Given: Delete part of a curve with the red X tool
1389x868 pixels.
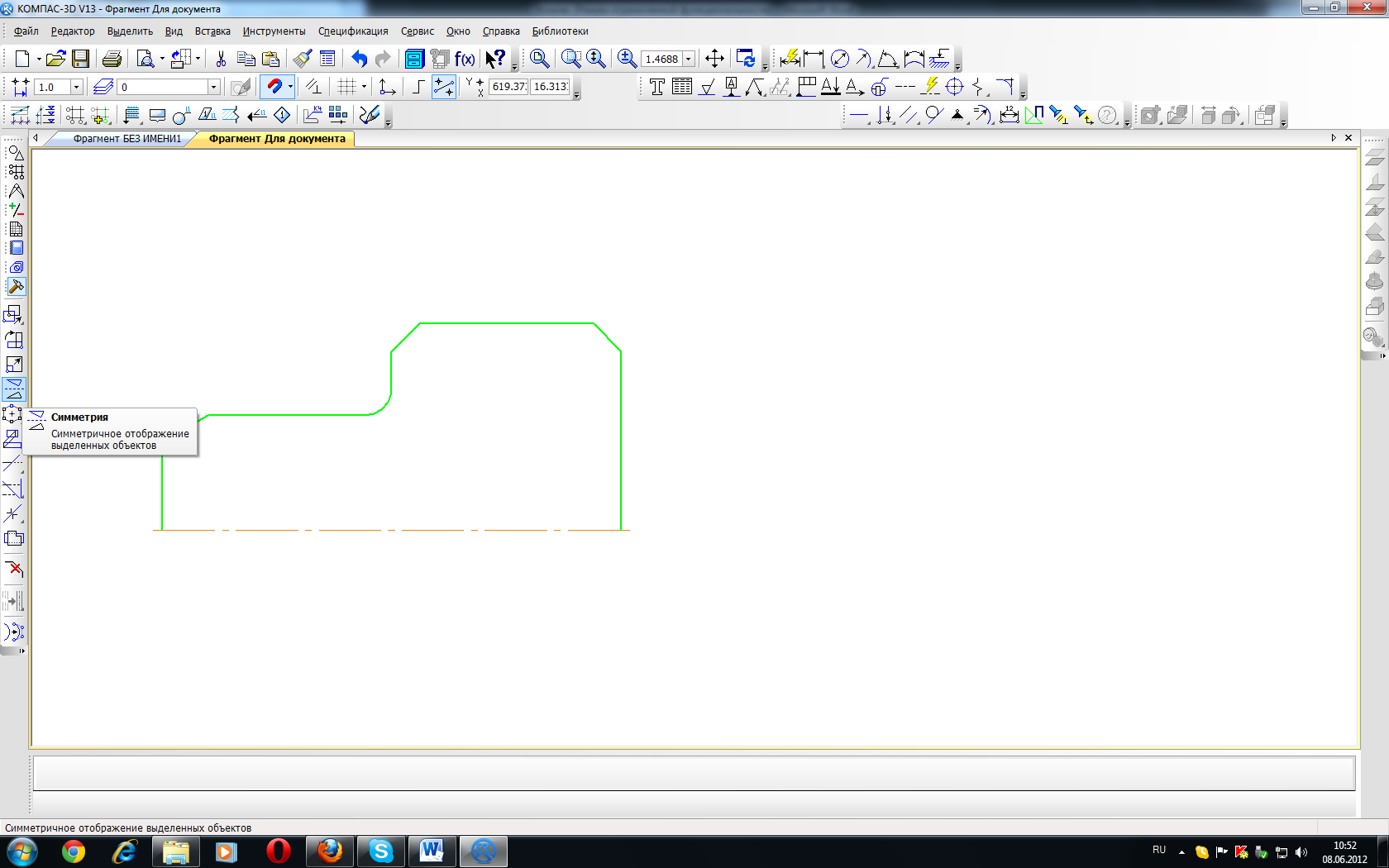Looking at the screenshot, I should (x=14, y=569).
